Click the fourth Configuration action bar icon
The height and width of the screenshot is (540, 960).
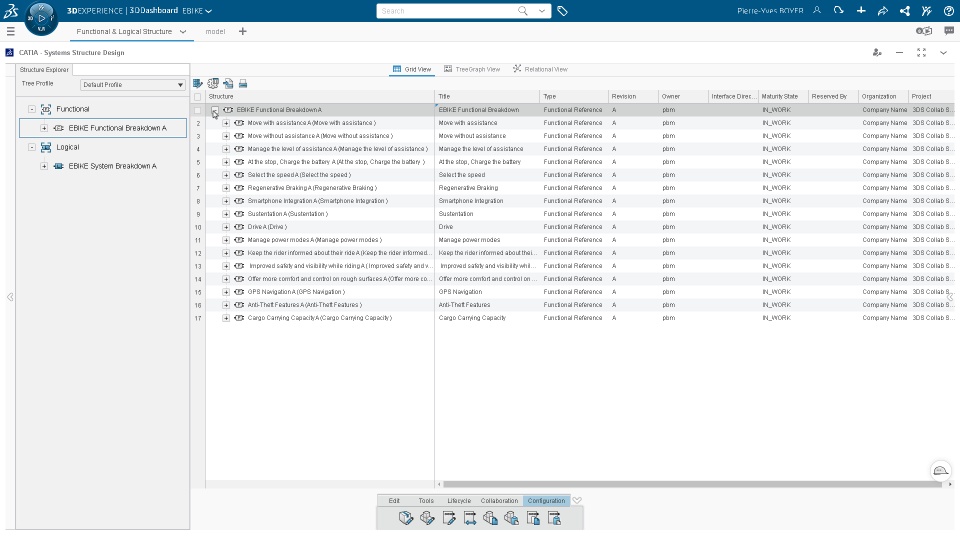tap(470, 519)
